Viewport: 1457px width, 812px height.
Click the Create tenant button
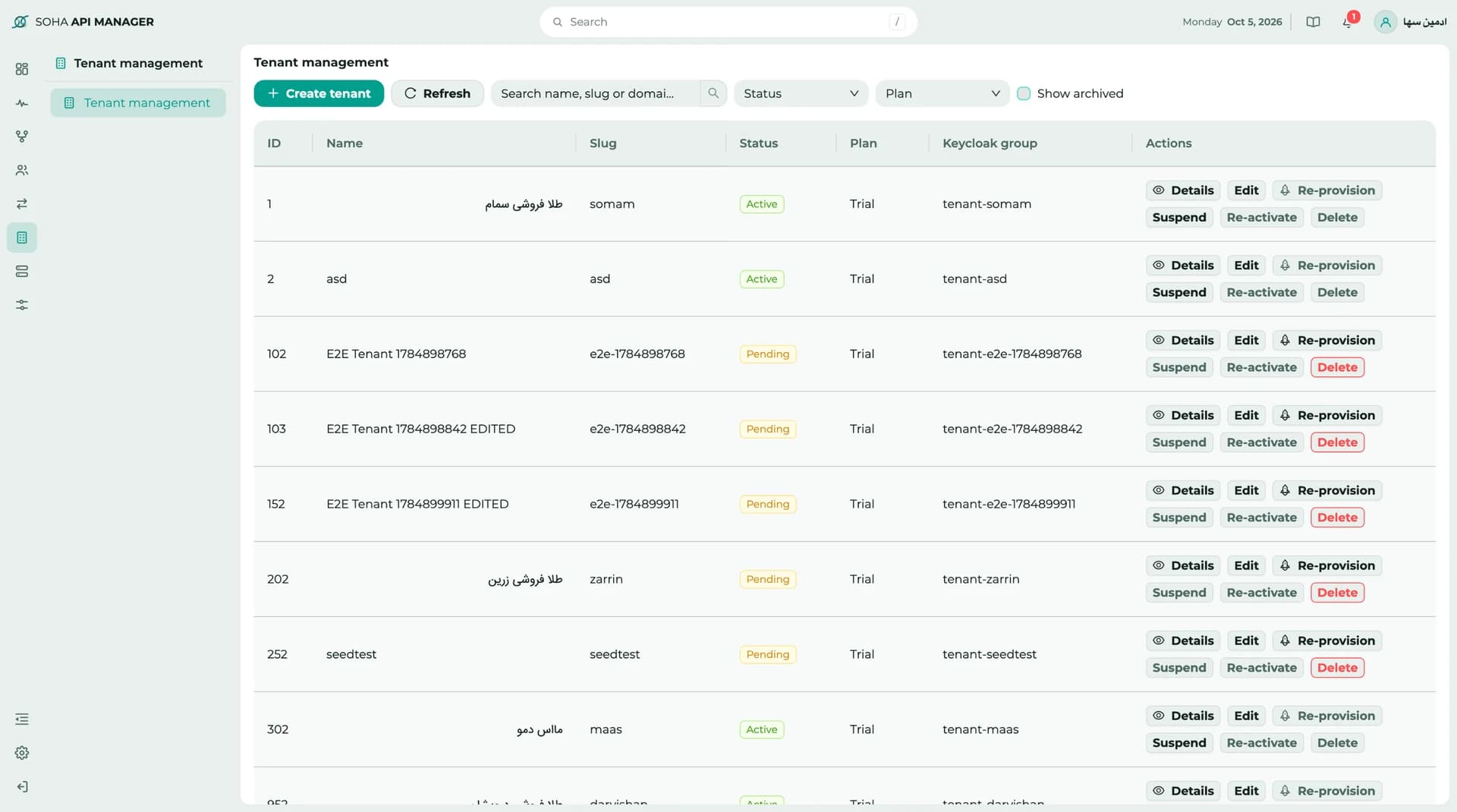(x=319, y=93)
